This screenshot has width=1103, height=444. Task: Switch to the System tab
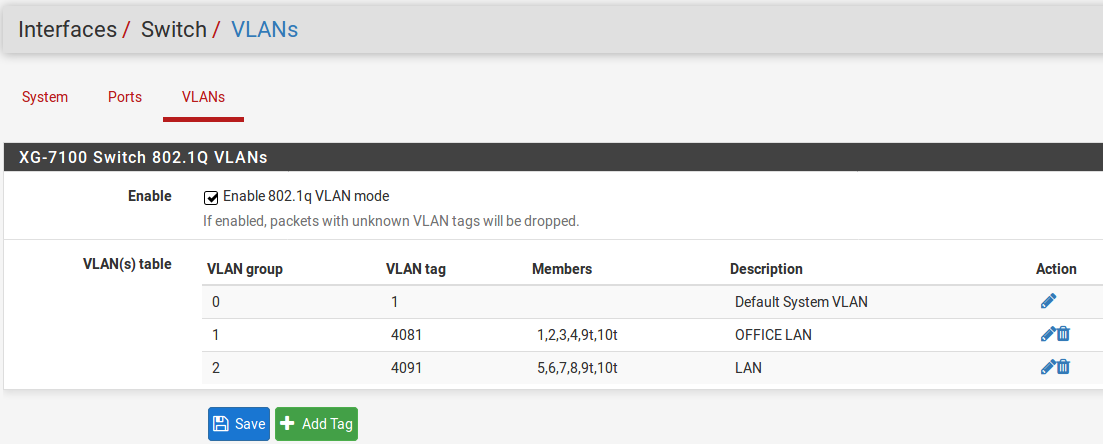(45, 97)
